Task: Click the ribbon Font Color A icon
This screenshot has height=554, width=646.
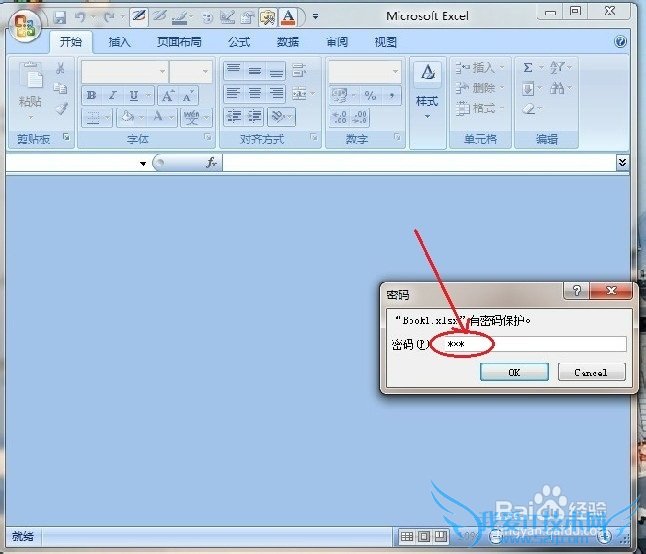Action: click(158, 117)
